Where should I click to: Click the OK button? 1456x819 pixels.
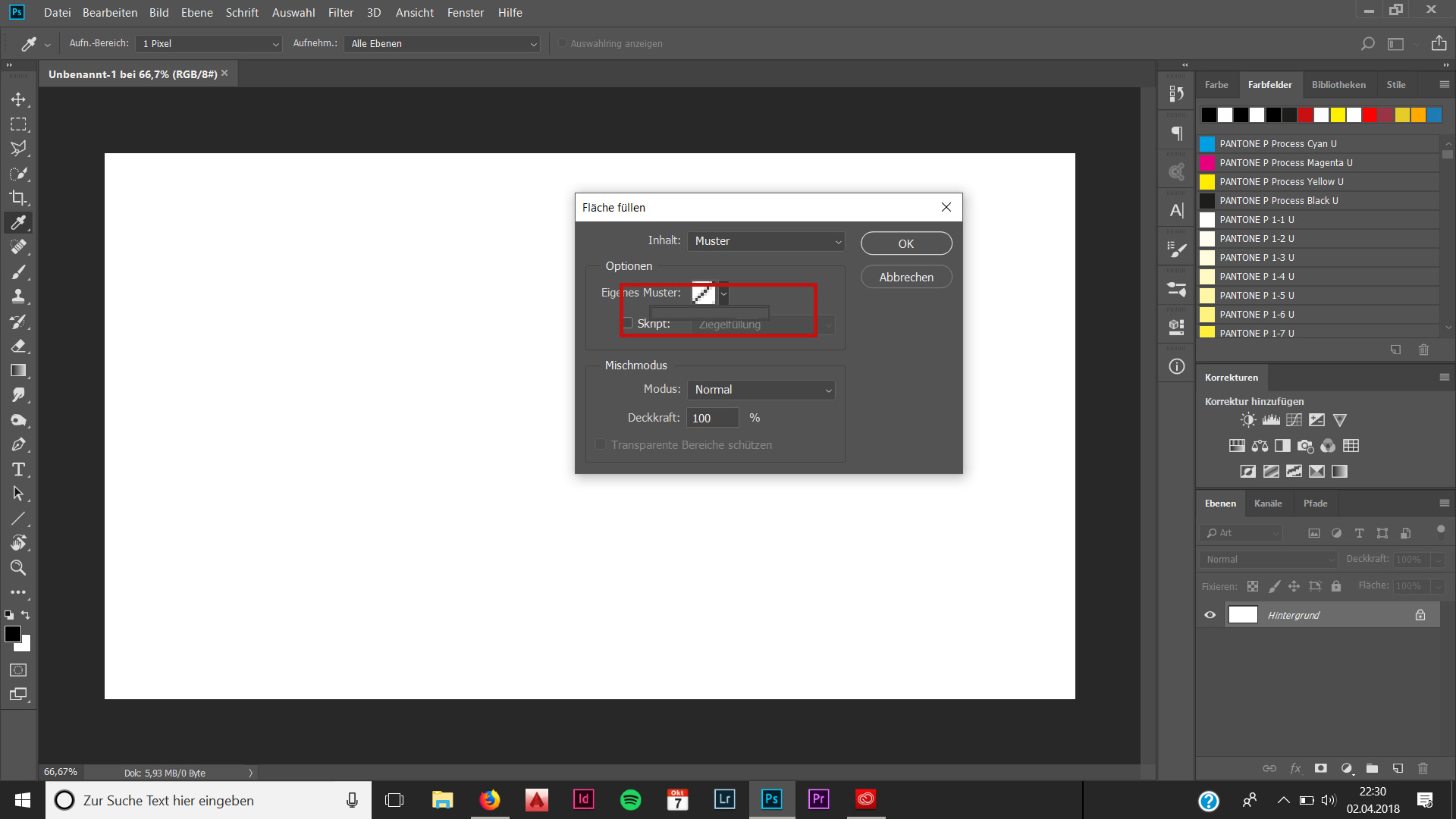point(906,243)
